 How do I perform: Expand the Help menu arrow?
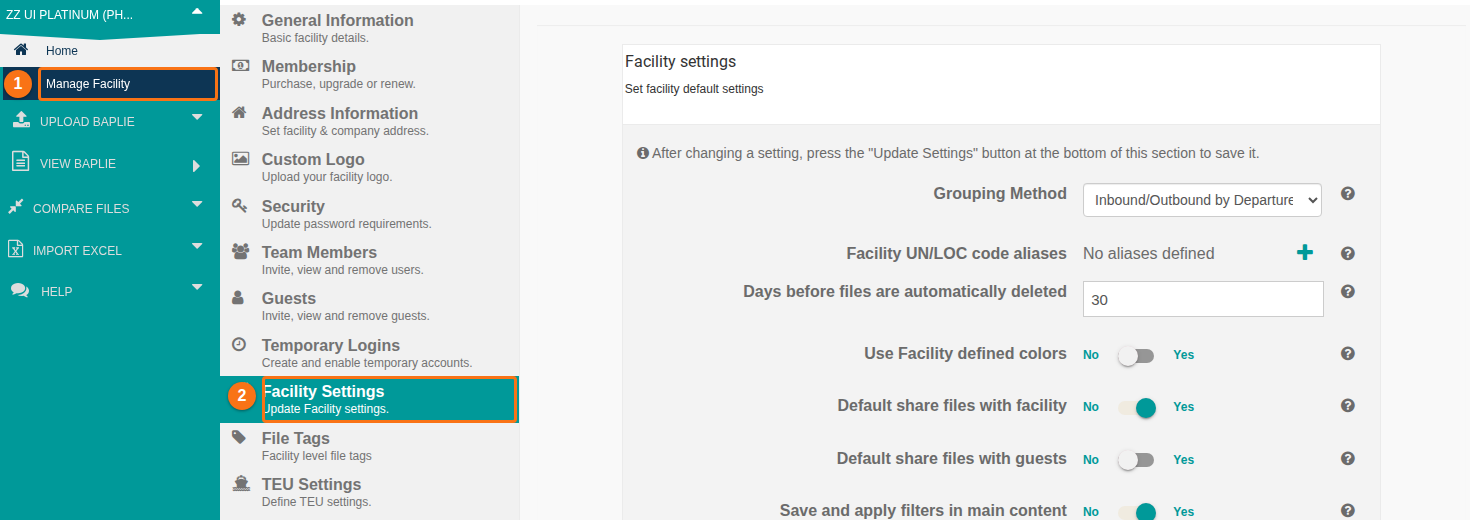point(196,287)
